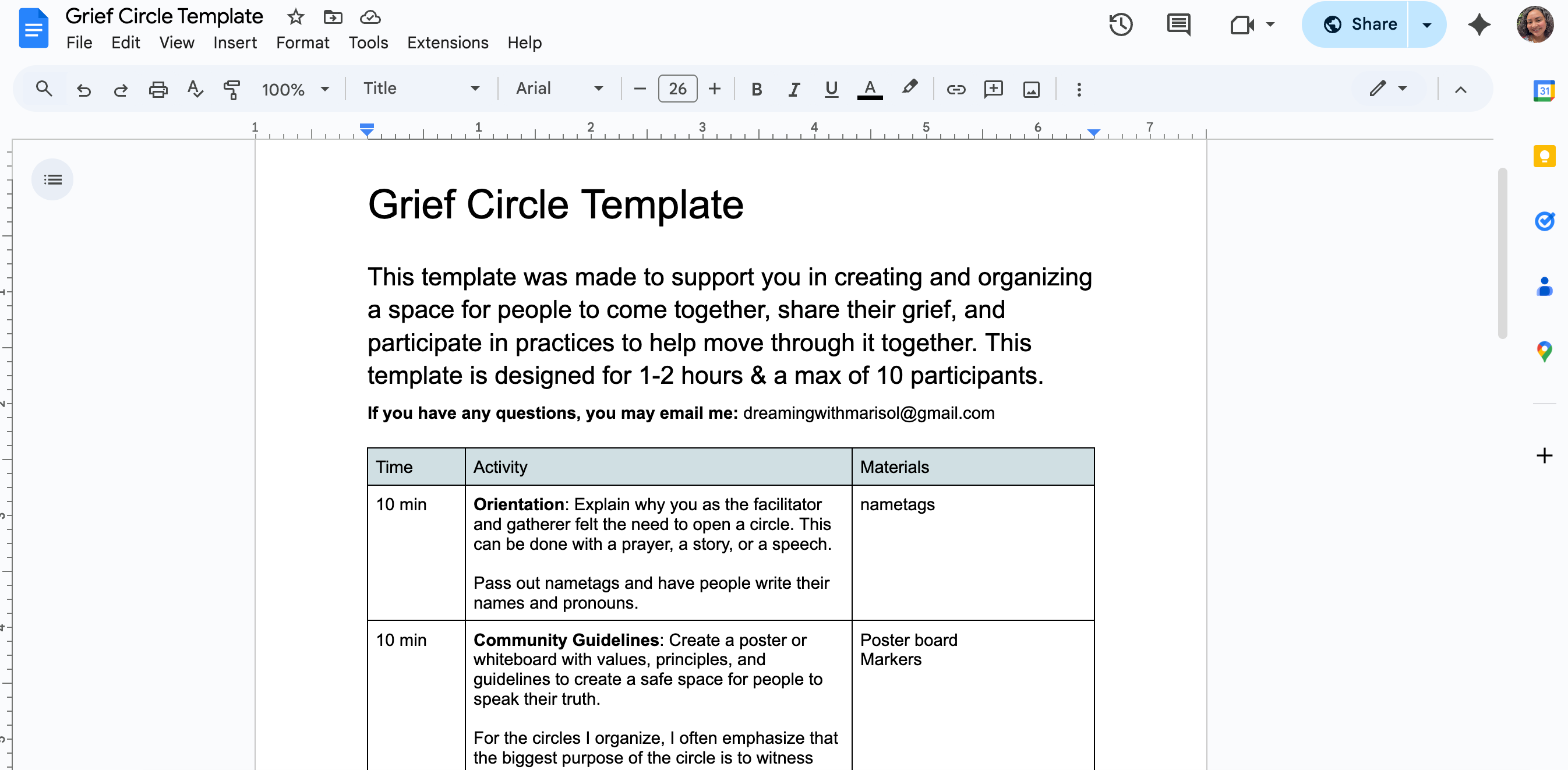Show document outline panel
The height and width of the screenshot is (770, 1568).
[53, 179]
